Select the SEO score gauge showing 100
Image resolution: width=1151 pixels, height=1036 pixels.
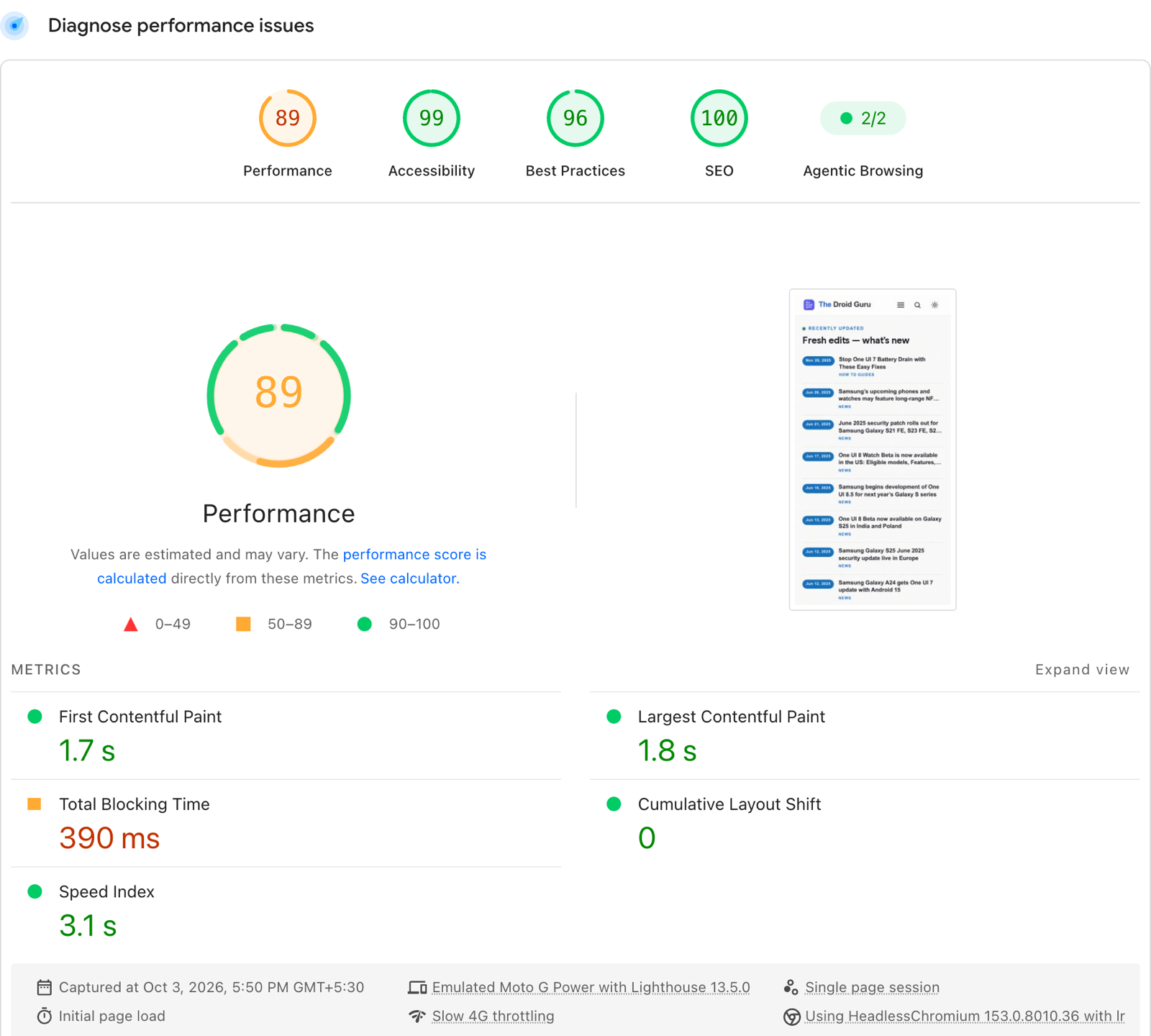click(x=719, y=118)
